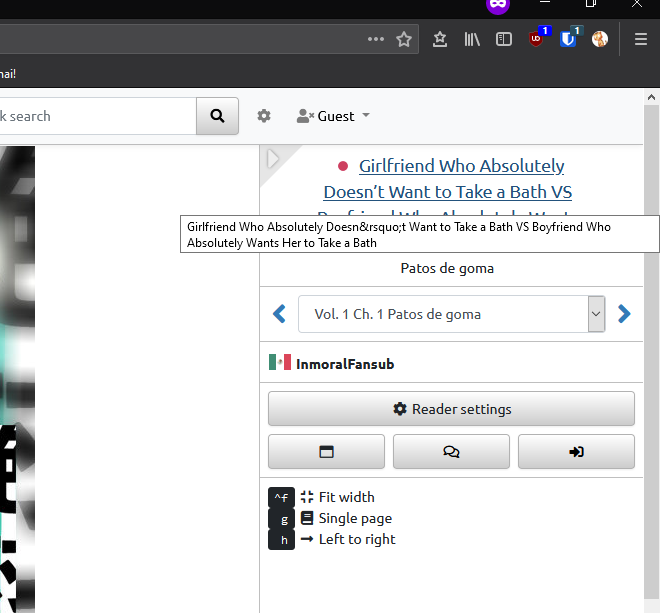
Task: Open the Bitwarden extension icon
Action: 569,39
